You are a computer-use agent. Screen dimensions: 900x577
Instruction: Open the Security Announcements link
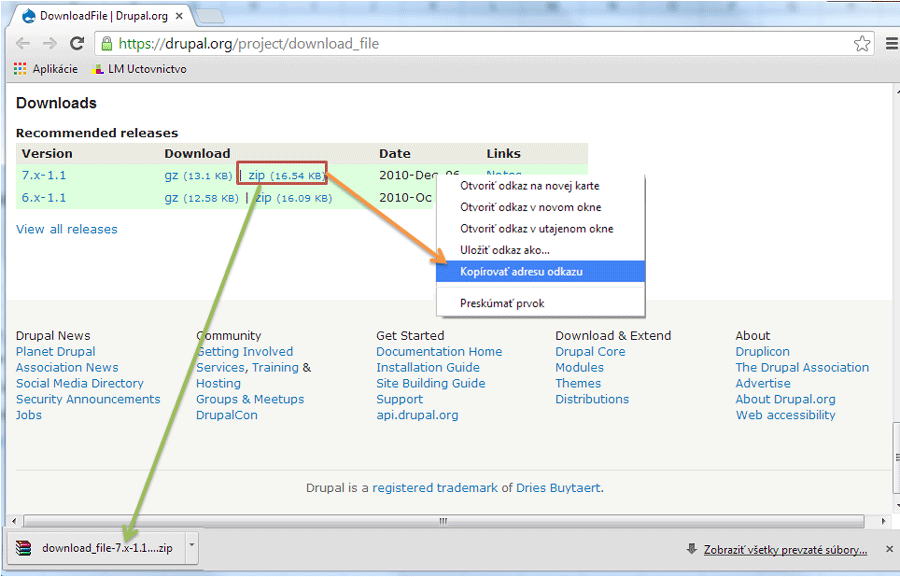pos(88,399)
